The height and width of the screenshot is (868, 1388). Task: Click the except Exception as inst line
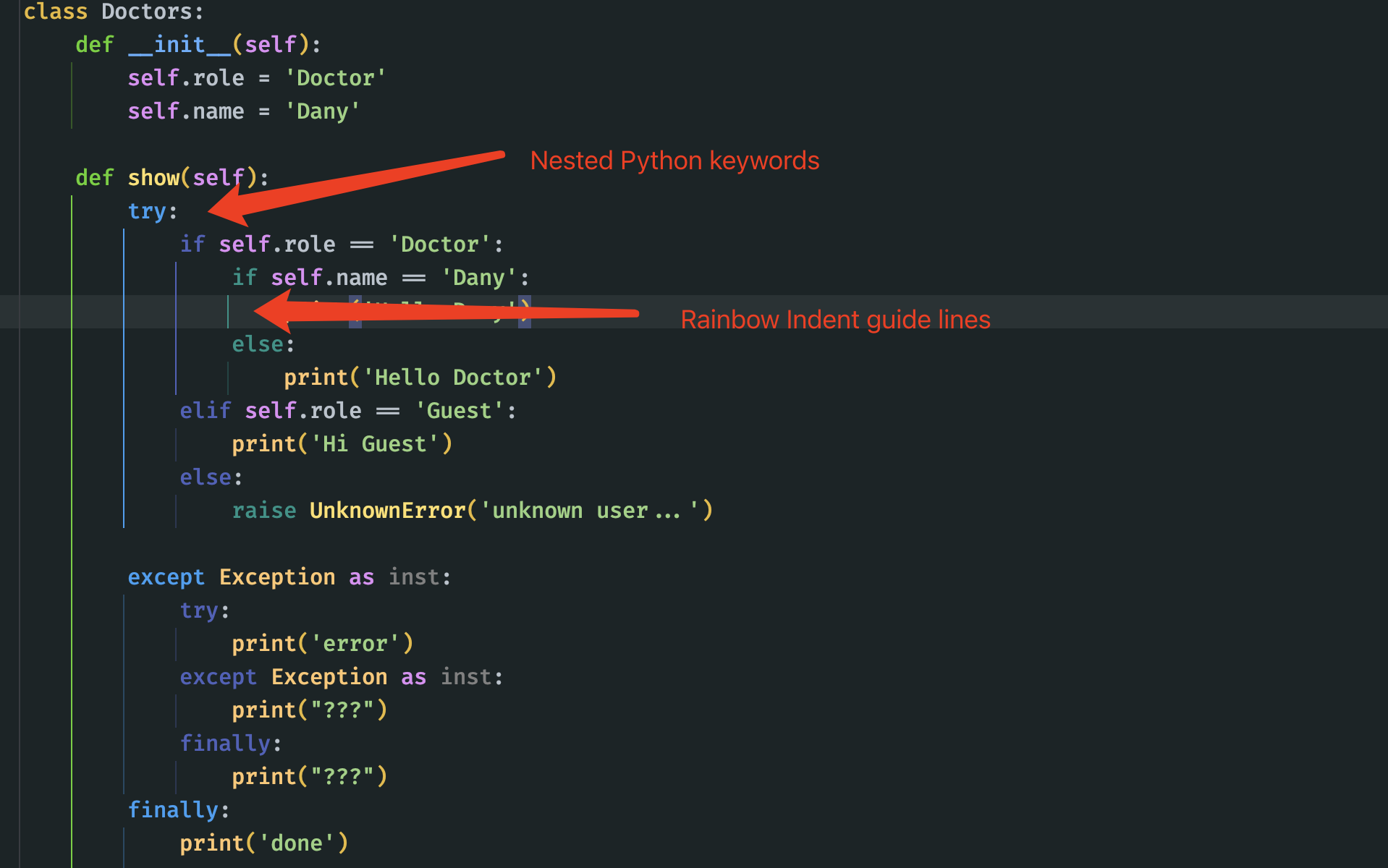(x=288, y=576)
